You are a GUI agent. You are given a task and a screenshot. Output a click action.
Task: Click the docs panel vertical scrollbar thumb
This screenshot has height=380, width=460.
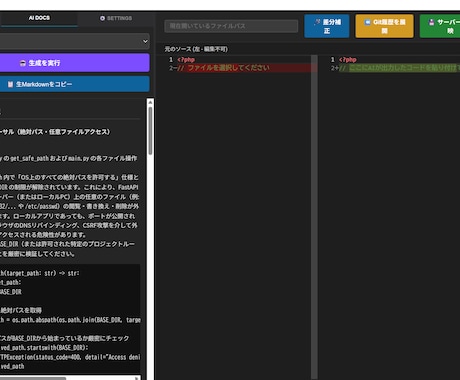tap(150, 131)
